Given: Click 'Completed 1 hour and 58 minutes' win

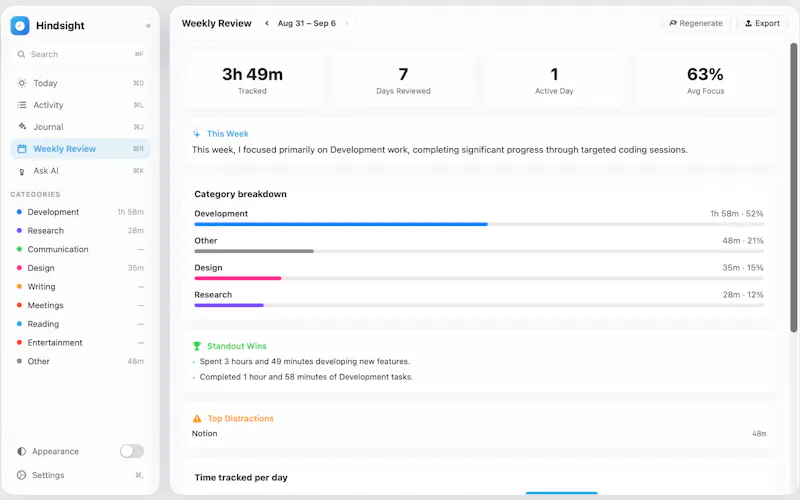Looking at the screenshot, I should point(307,377).
